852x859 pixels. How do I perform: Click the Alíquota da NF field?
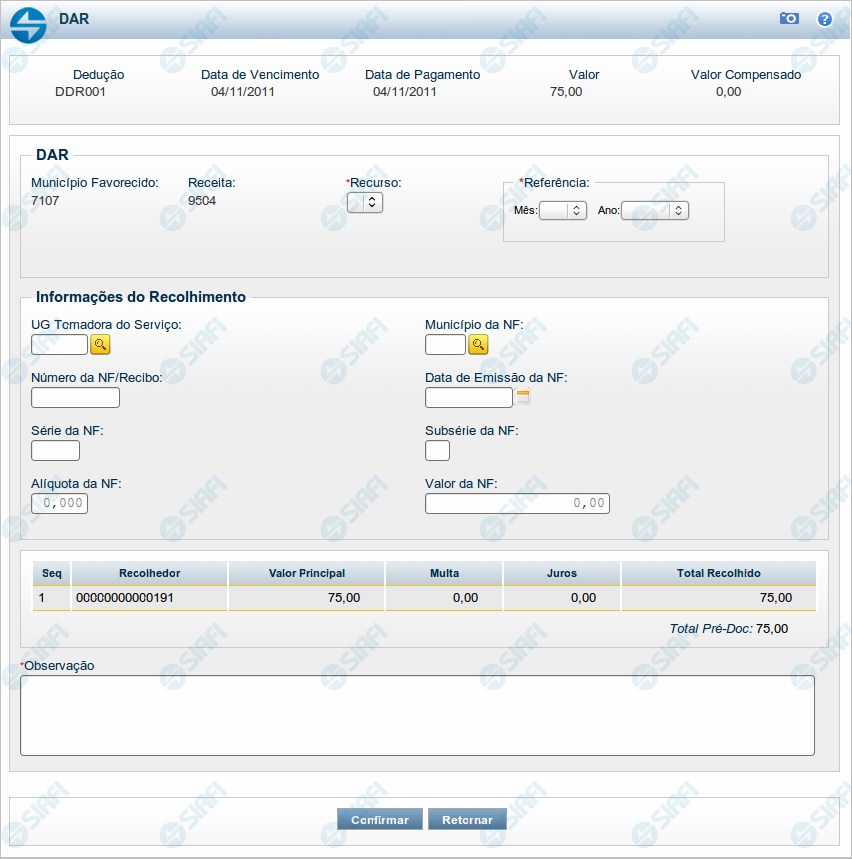59,503
